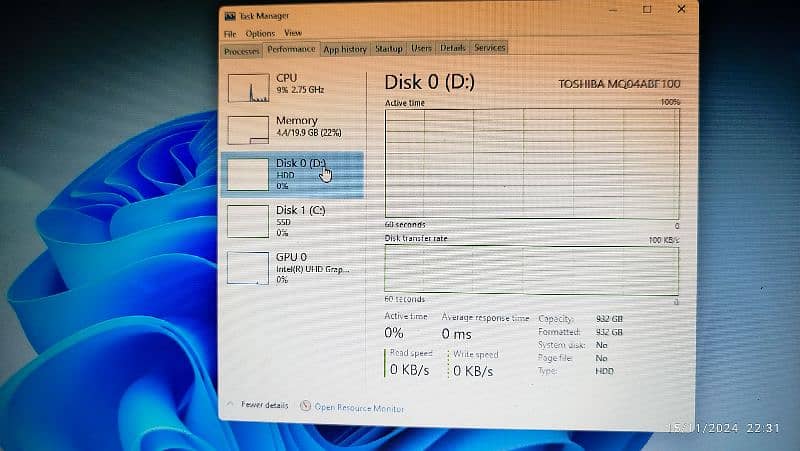Open Resource Monitor link
The width and height of the screenshot is (800, 451).
(x=358, y=407)
